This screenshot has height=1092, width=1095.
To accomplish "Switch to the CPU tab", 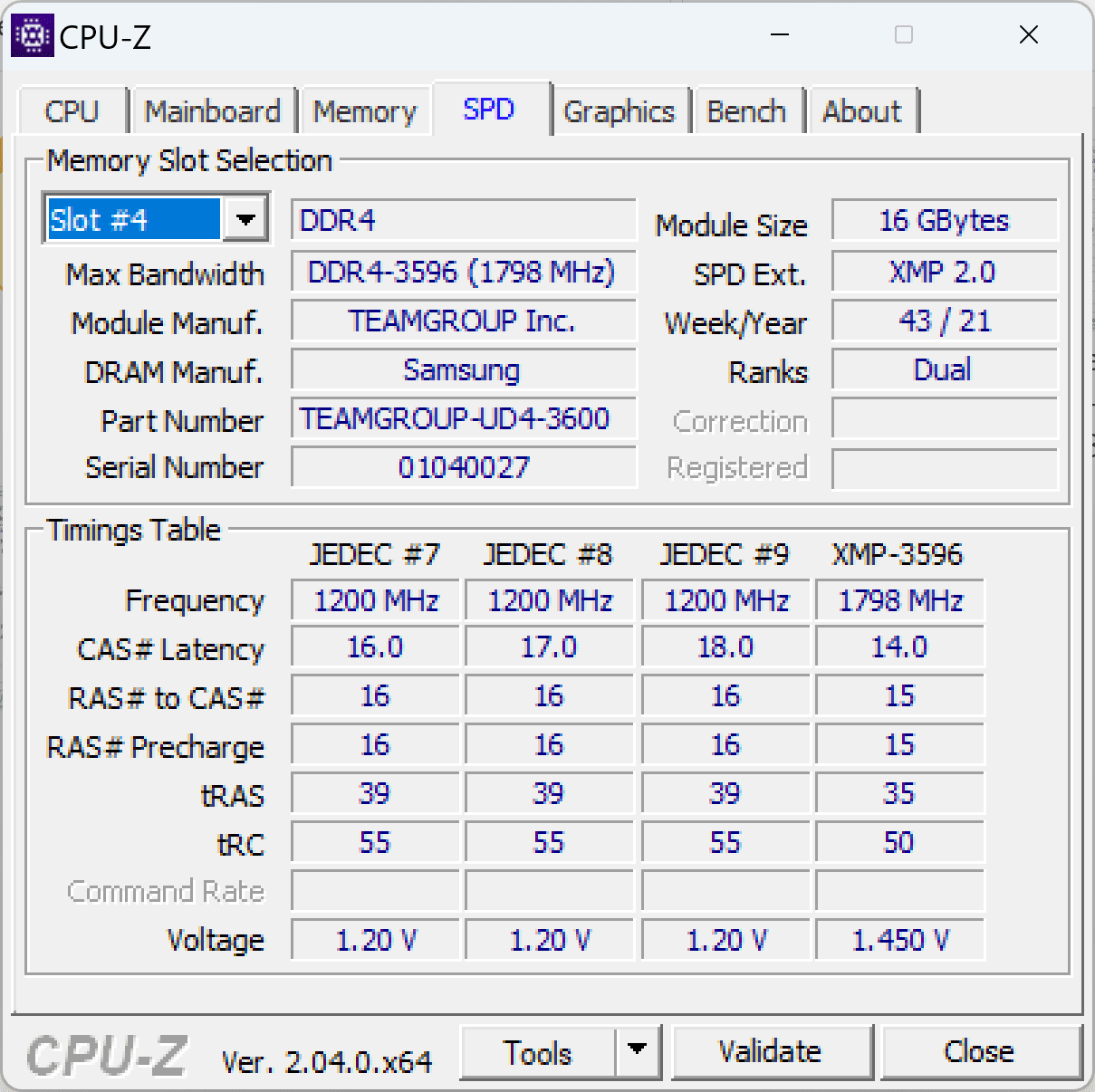I will 72,111.
